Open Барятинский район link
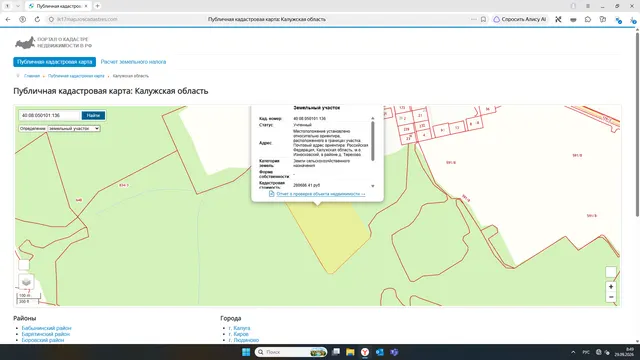The image size is (640, 360). tap(46, 334)
